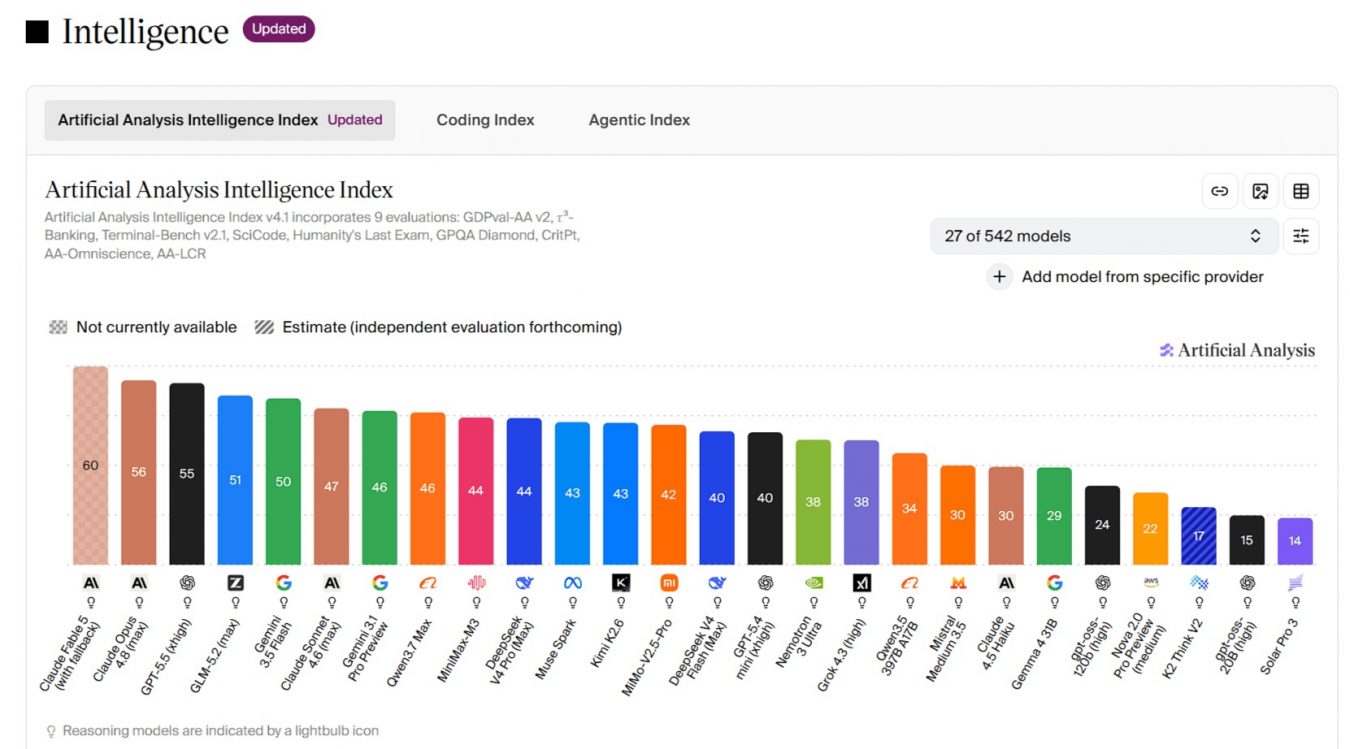This screenshot has width=1350, height=749.
Task: Click the plus icon to add model
Action: click(x=1000, y=277)
